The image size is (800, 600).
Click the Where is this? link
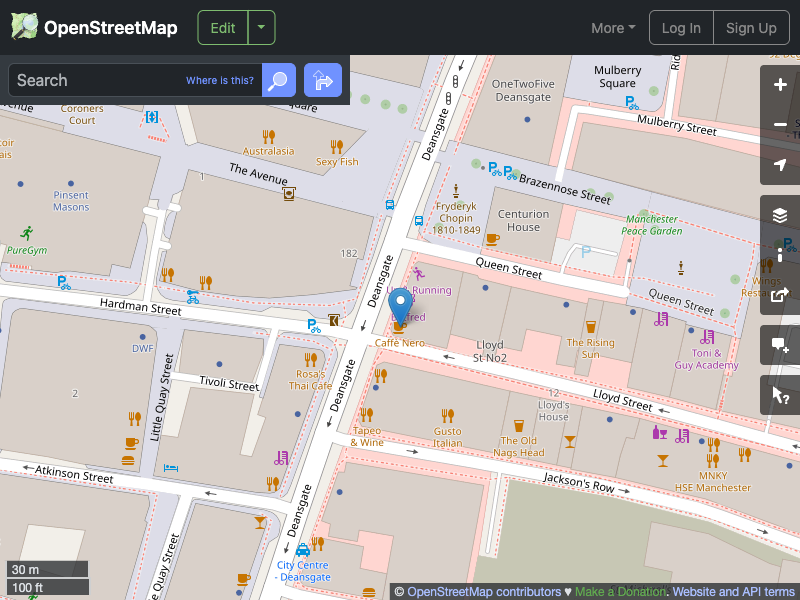click(x=219, y=80)
